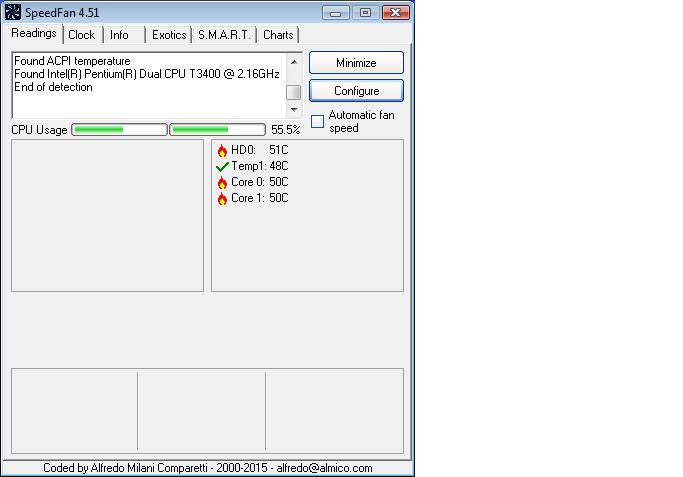Minimize the SpeedFan window from title bar
This screenshot has height=477, width=683.
pos(335,13)
